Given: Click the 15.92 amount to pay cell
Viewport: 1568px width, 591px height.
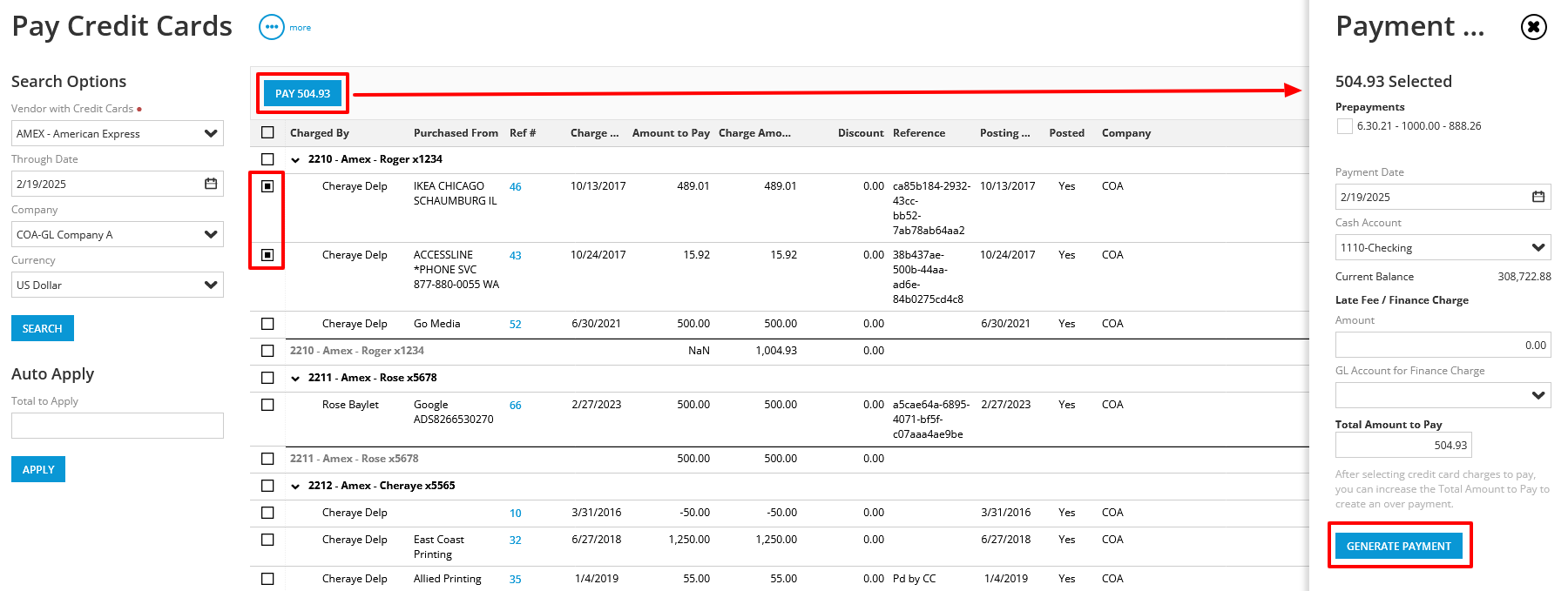Looking at the screenshot, I should click(697, 255).
